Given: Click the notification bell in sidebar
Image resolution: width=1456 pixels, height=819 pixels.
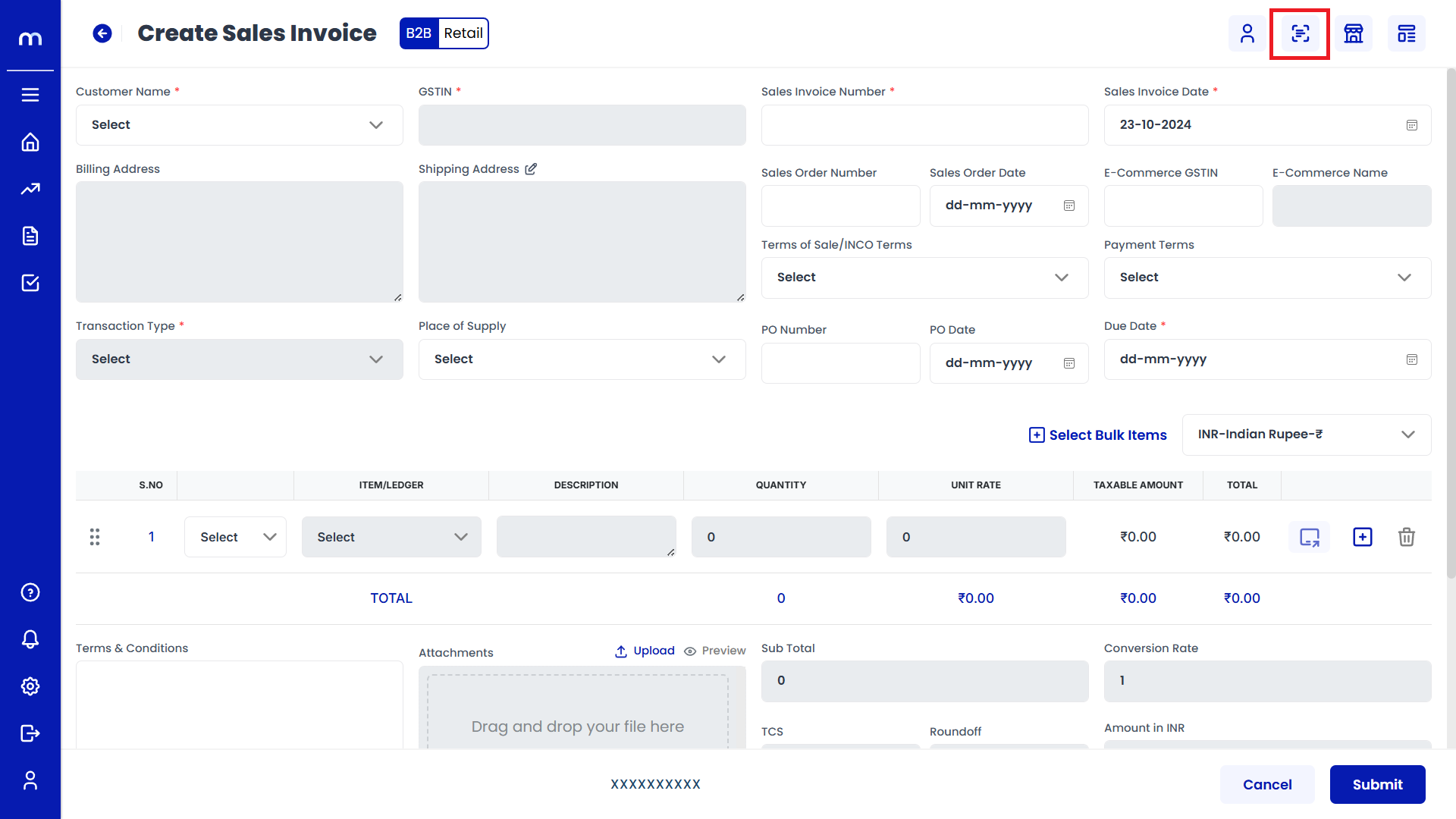Looking at the screenshot, I should 30,639.
